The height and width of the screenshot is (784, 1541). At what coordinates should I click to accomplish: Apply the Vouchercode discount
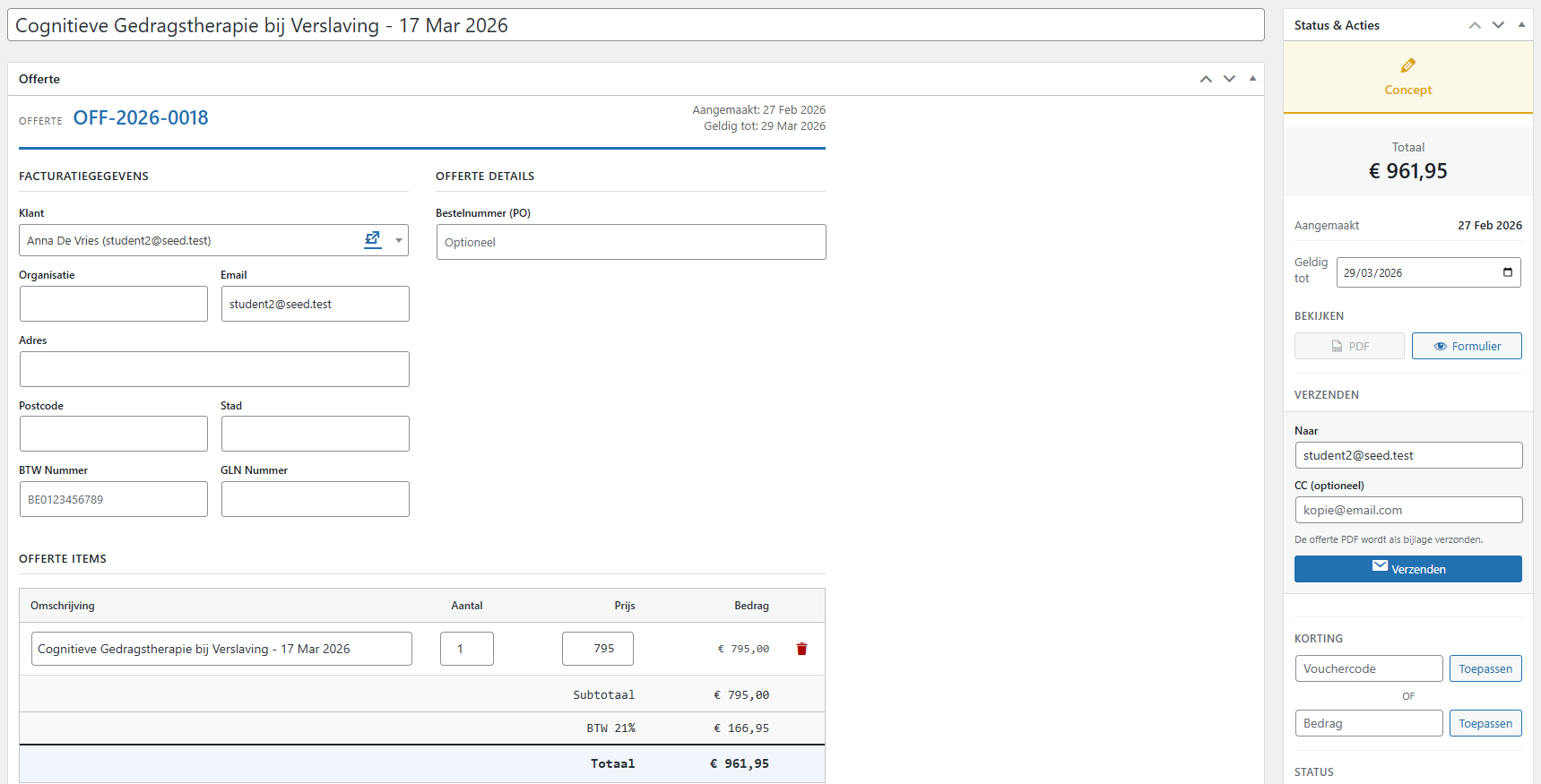1485,668
